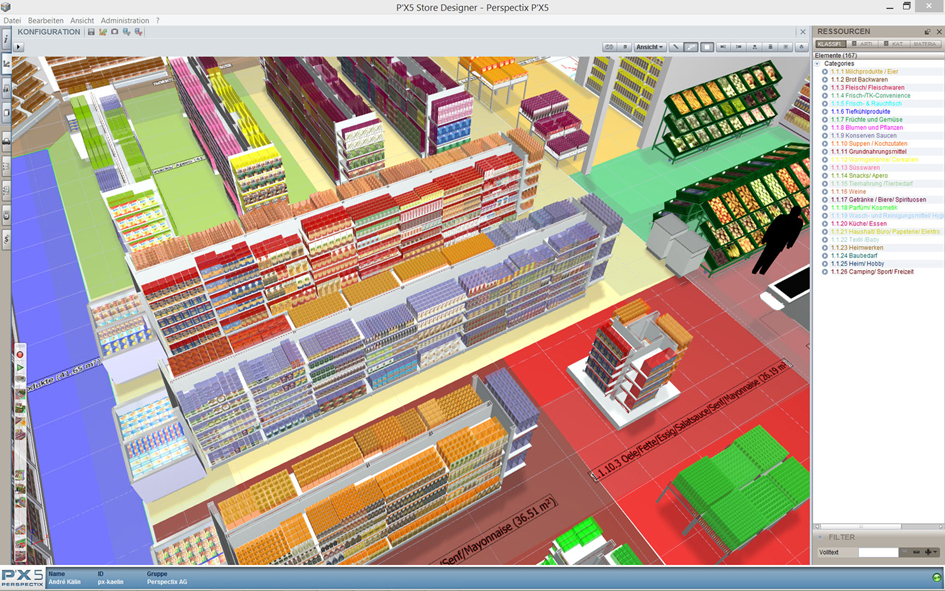945x591 pixels.
Task: Click the user name 'André Kälin'
Action: point(64,582)
